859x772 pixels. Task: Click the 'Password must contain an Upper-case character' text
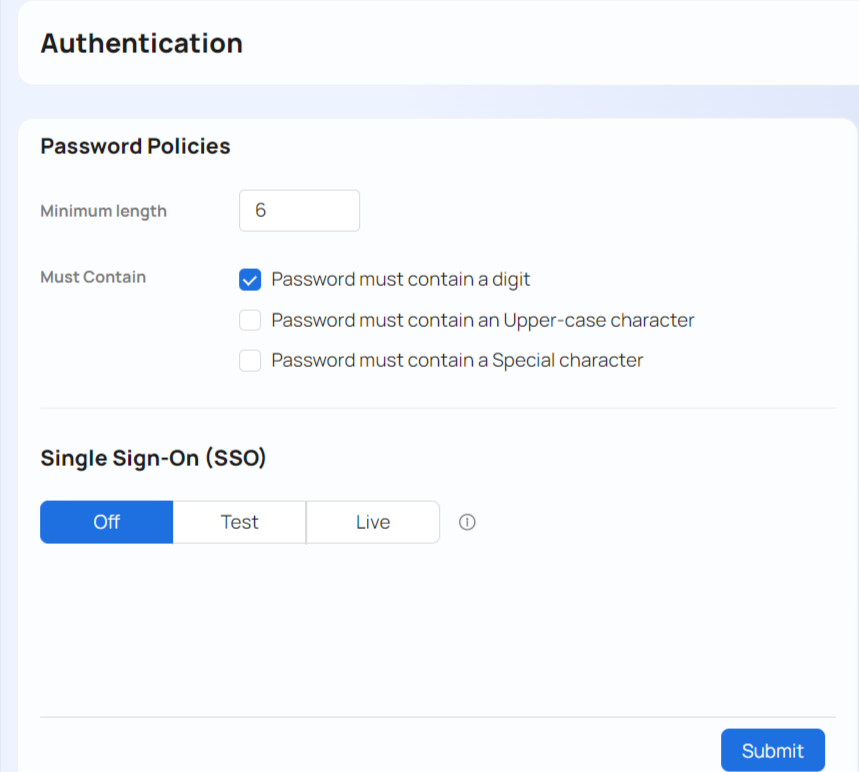click(482, 320)
